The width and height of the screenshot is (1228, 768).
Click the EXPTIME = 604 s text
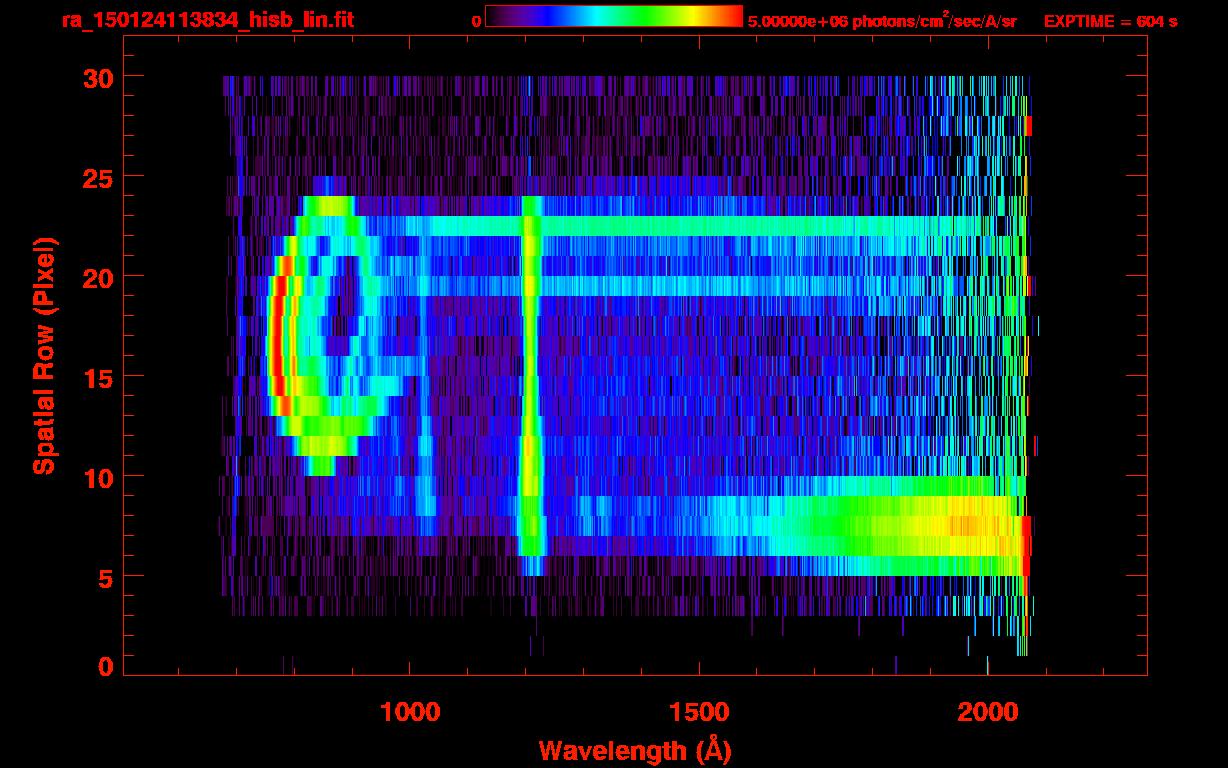click(x=1110, y=21)
